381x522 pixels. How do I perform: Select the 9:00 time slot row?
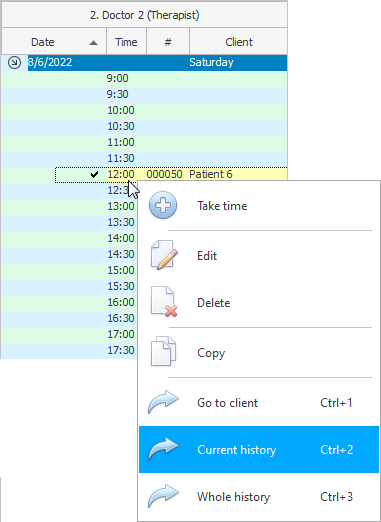coord(144,78)
